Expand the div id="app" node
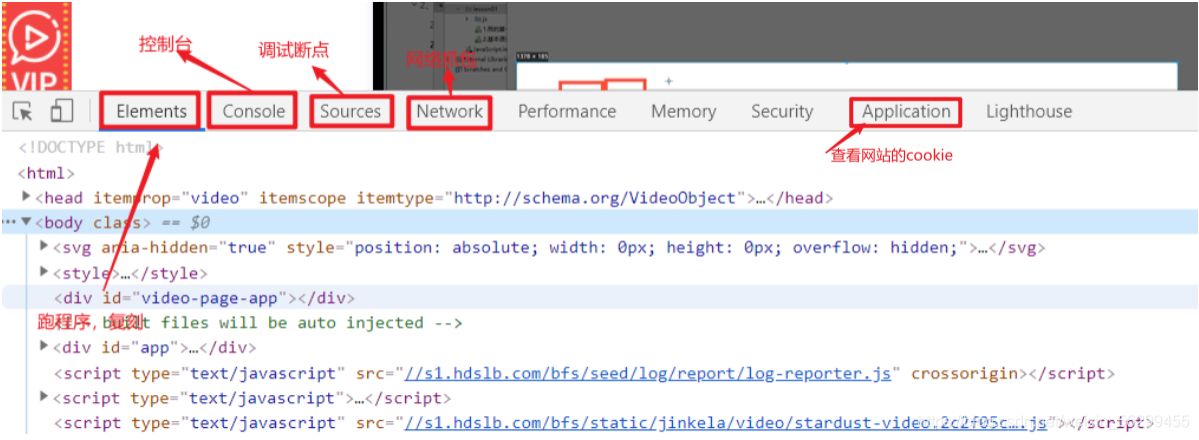The width and height of the screenshot is (1199, 440). click(44, 347)
